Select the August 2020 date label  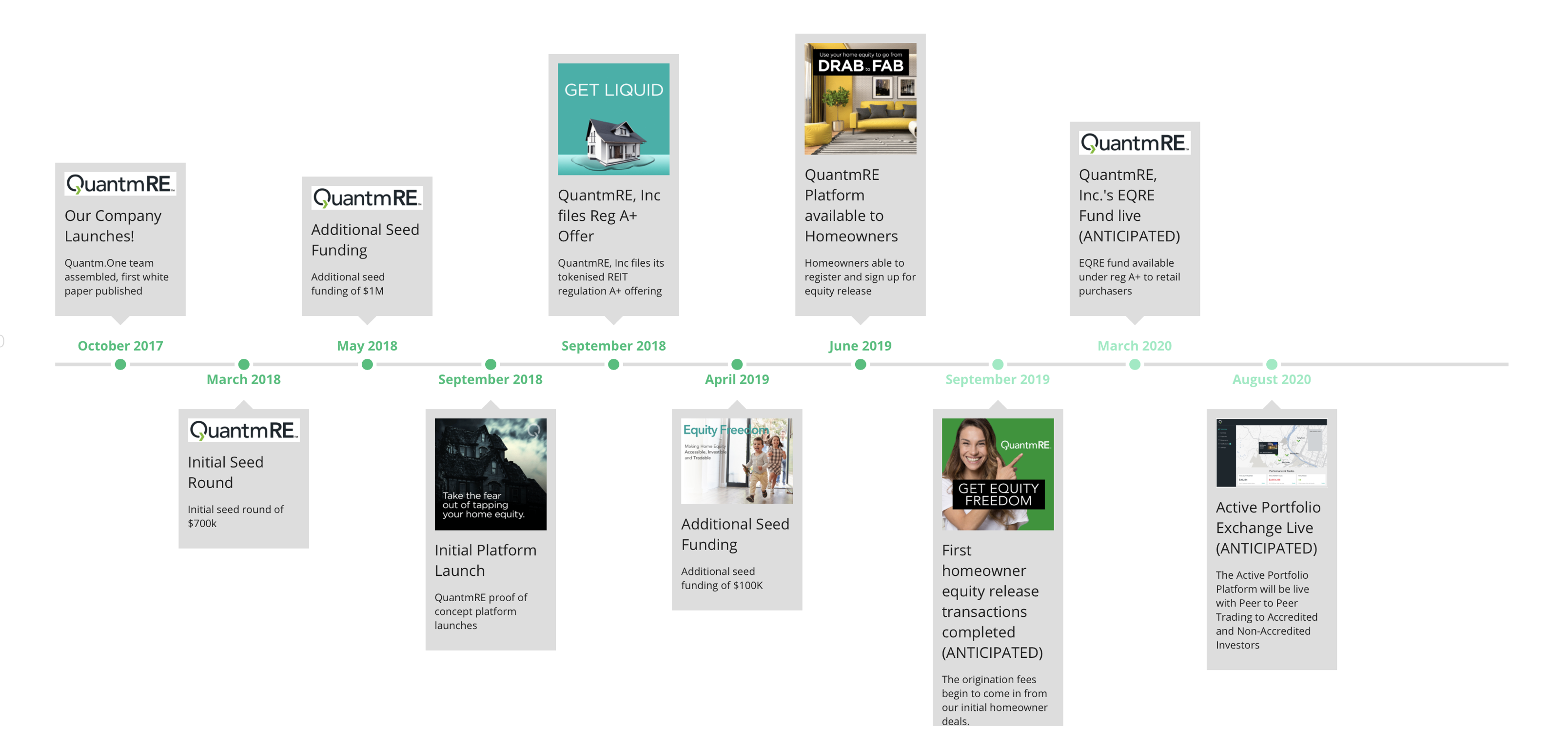(x=1272, y=379)
